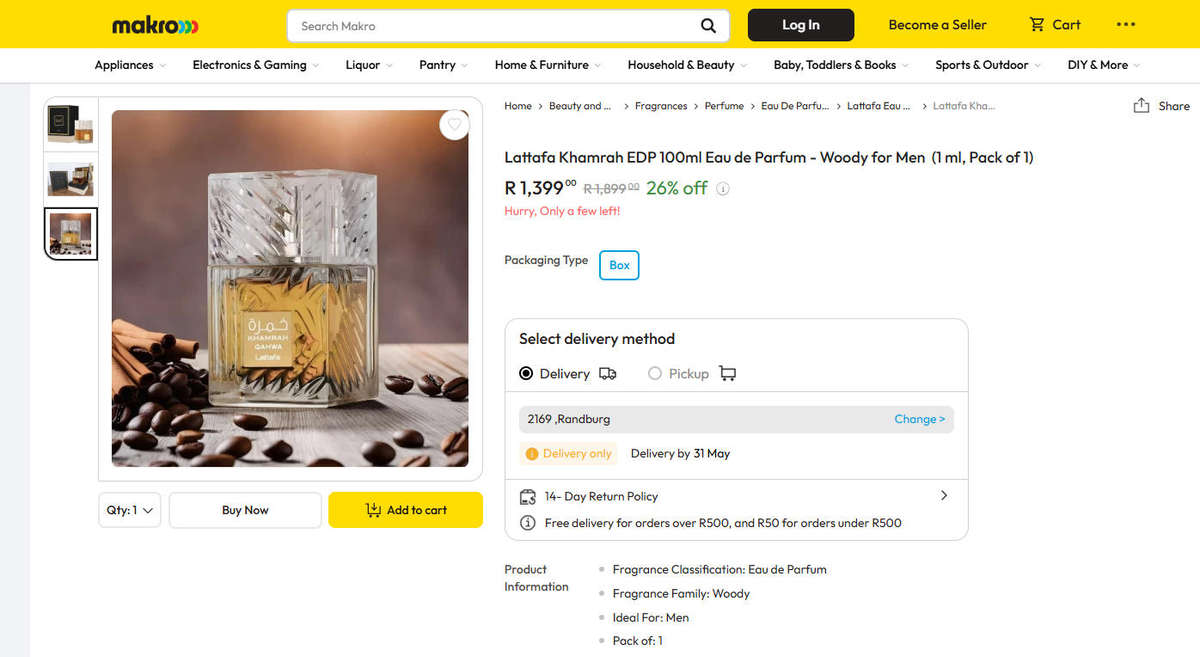Image resolution: width=1200 pixels, height=657 pixels.
Task: Expand the Electronics & Gaming menu
Action: pos(249,65)
